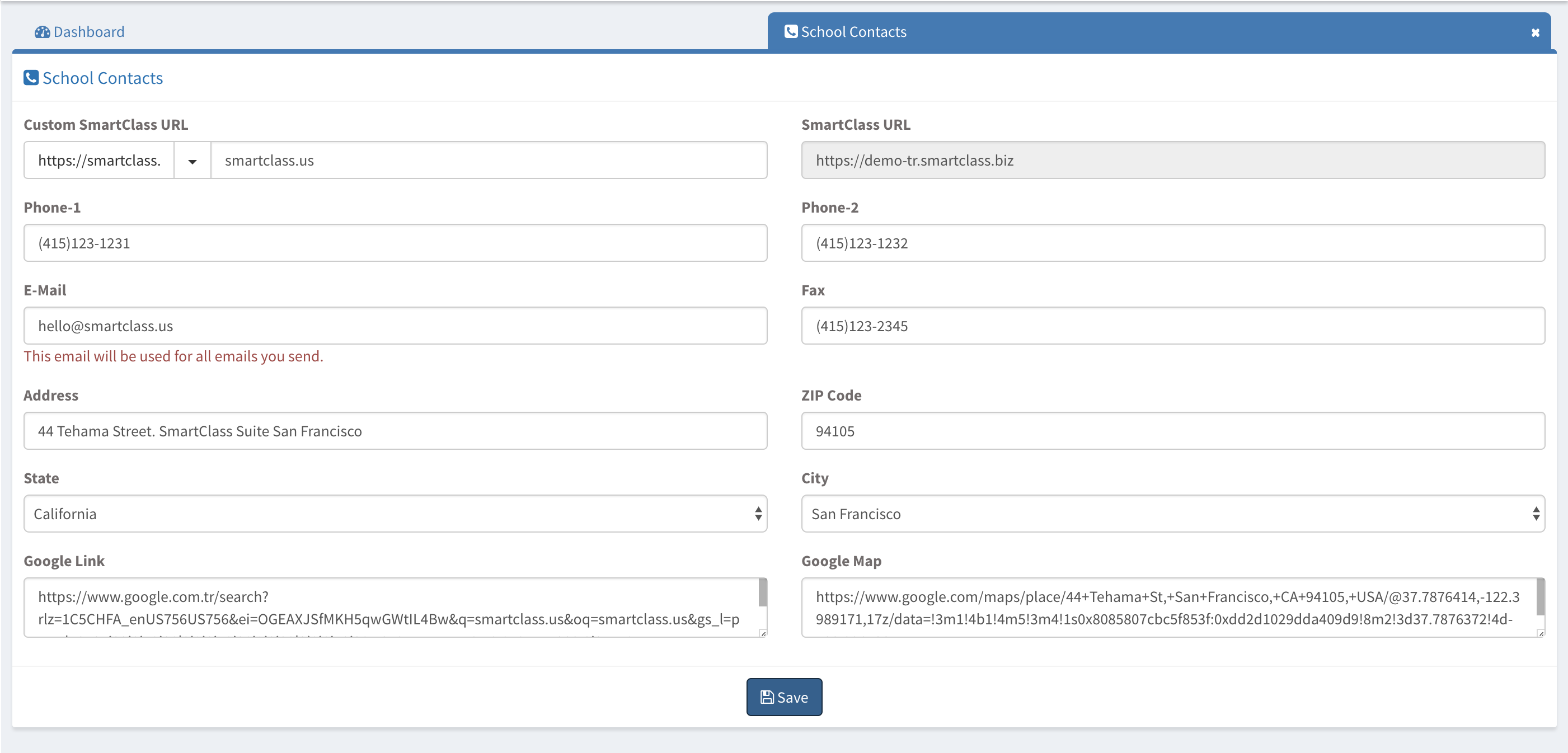
Task: Select the School Contacts tab label
Action: (x=853, y=32)
